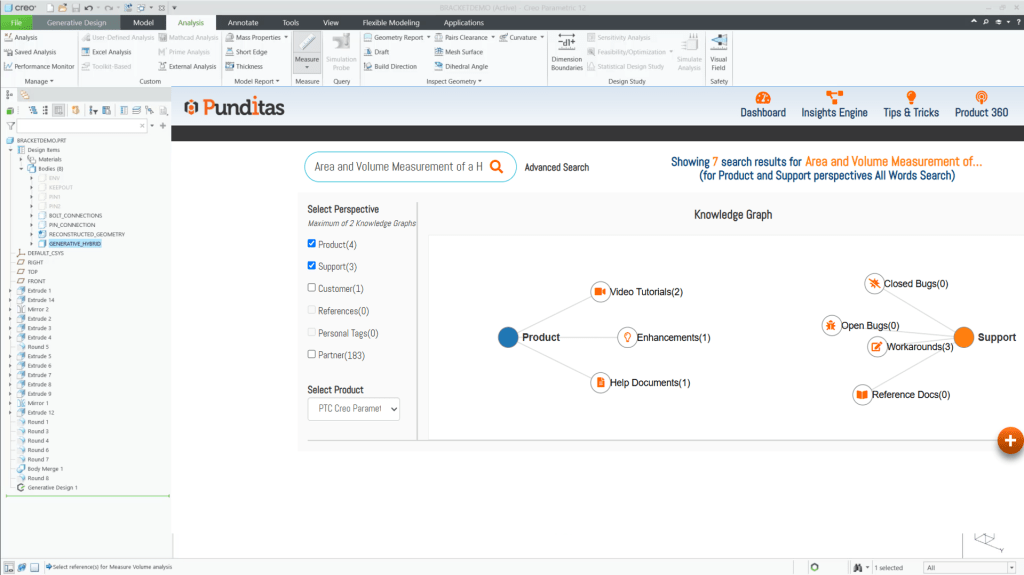Screen dimensions: 1024x575
Task: Uncheck the Support perspective checkbox
Action: pyautogui.click(x=312, y=266)
